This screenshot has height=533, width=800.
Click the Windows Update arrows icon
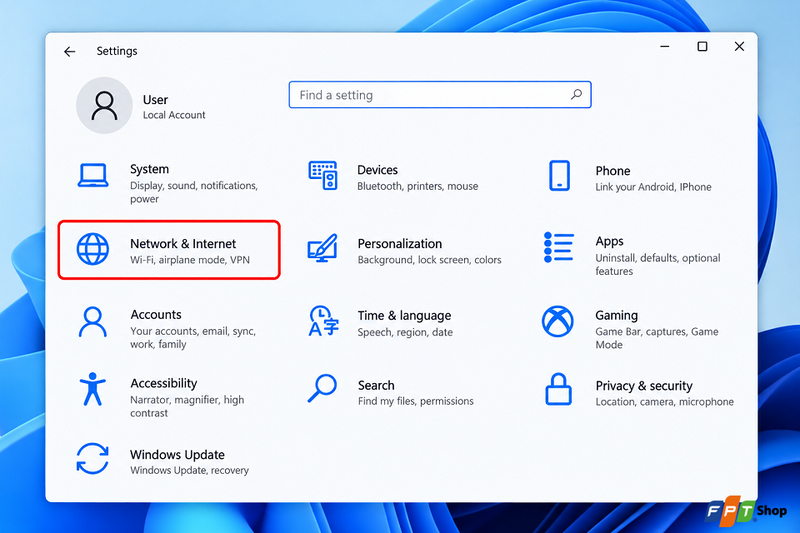click(92, 459)
